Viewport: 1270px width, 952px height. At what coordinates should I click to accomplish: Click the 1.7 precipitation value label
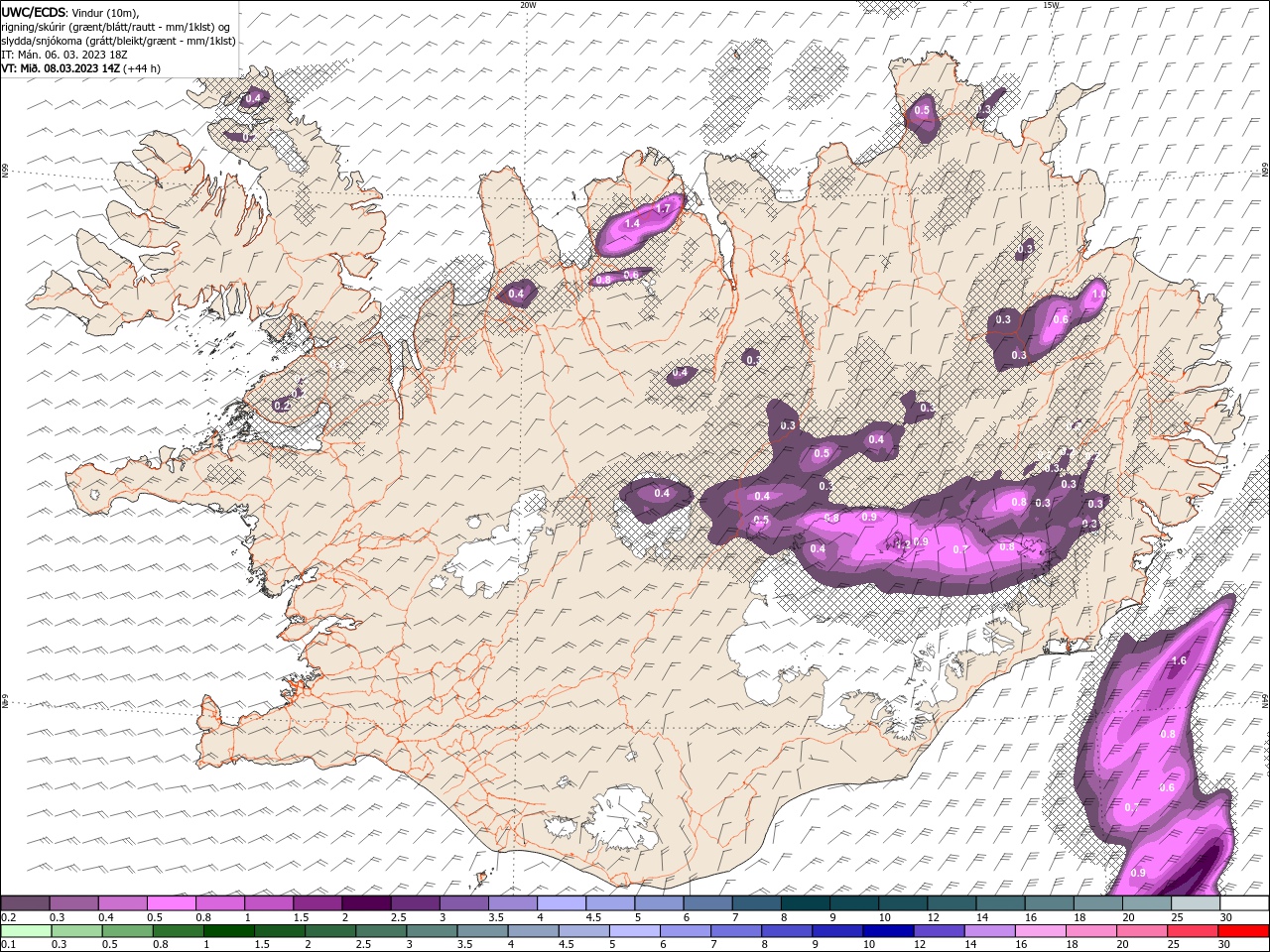pyautogui.click(x=664, y=207)
